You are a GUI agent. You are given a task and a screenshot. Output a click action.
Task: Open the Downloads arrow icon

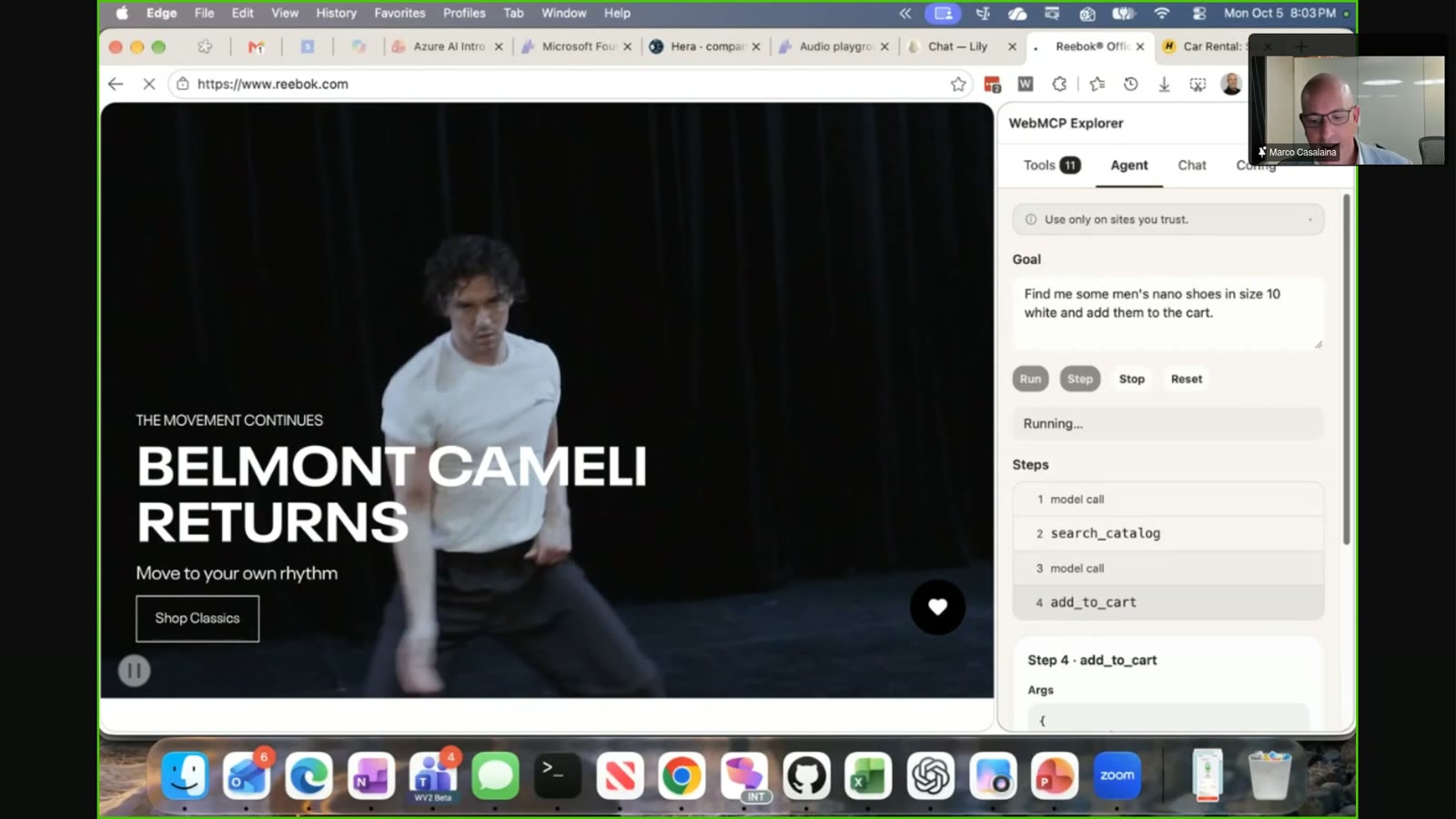[x=1164, y=84]
